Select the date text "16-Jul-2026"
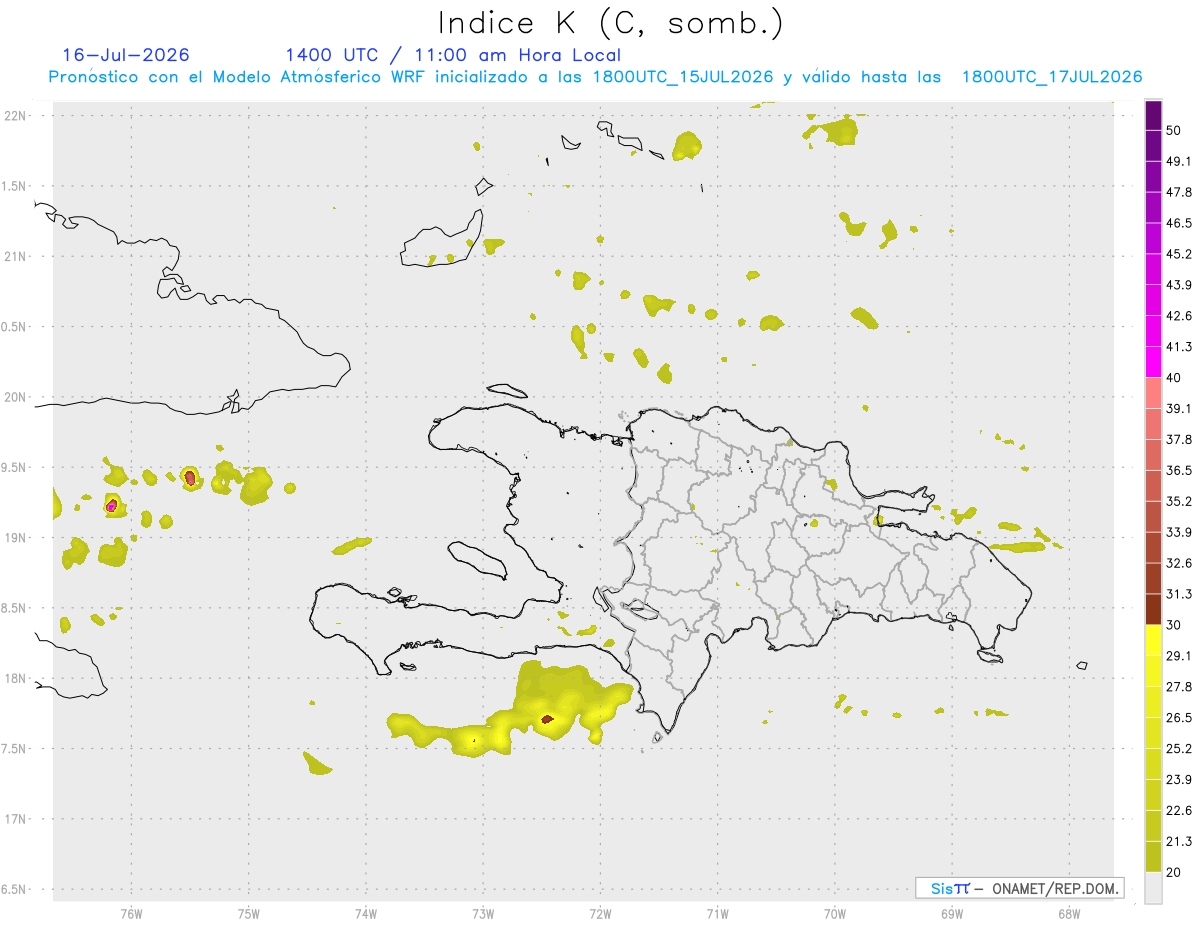This screenshot has width=1200, height=927. tap(126, 55)
